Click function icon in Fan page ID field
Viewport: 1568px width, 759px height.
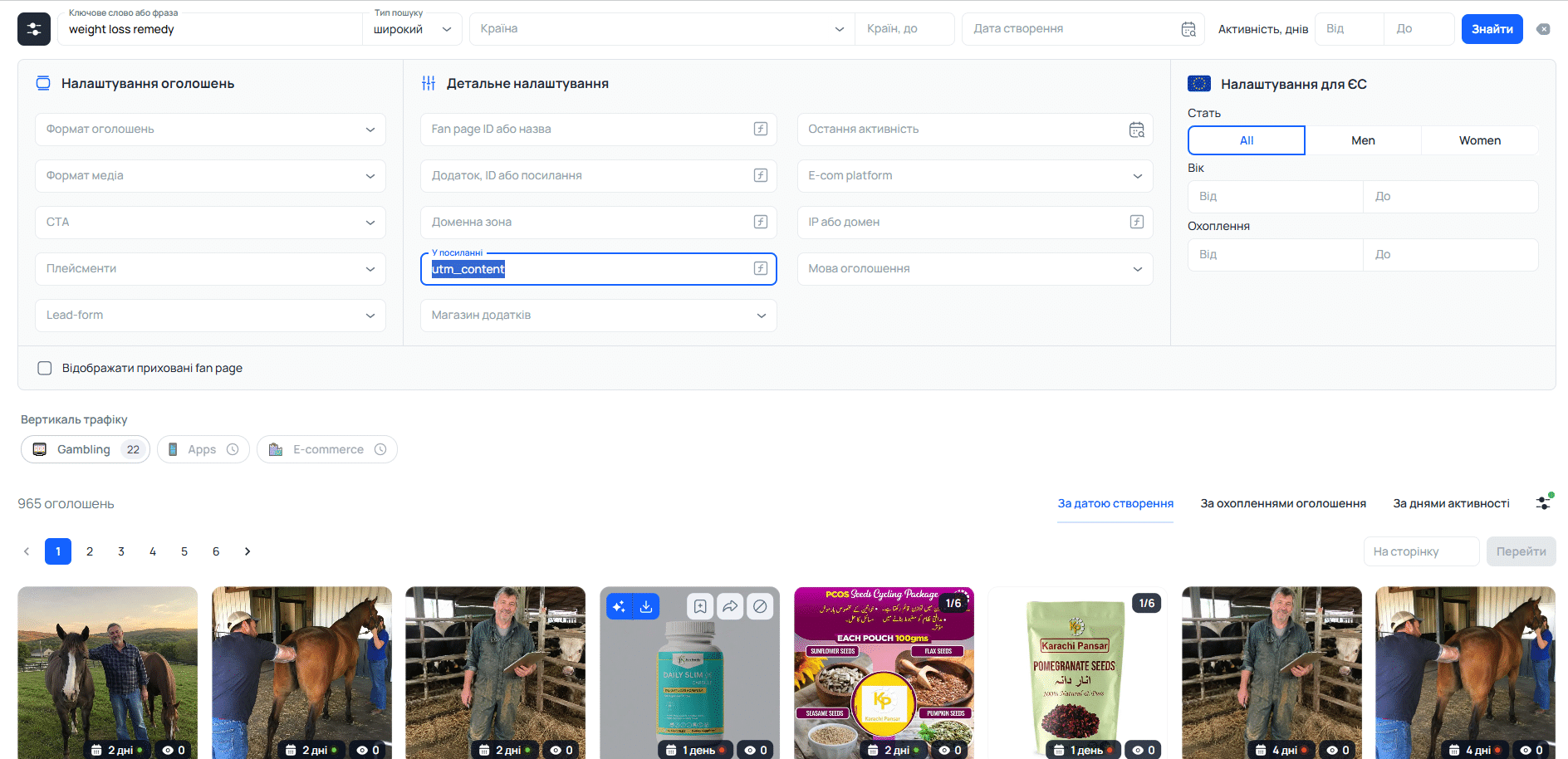(760, 129)
